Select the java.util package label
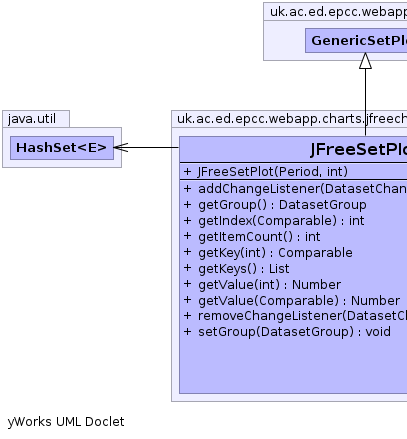Screen dimensions: 407x439 pos(32,119)
